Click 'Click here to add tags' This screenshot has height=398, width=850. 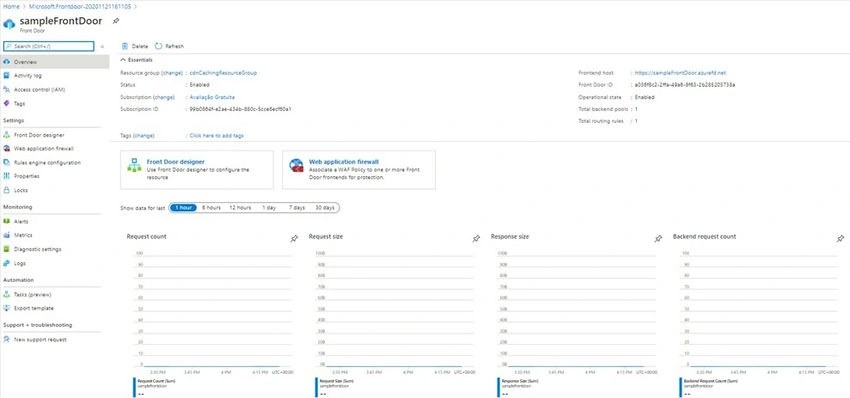tap(217, 136)
